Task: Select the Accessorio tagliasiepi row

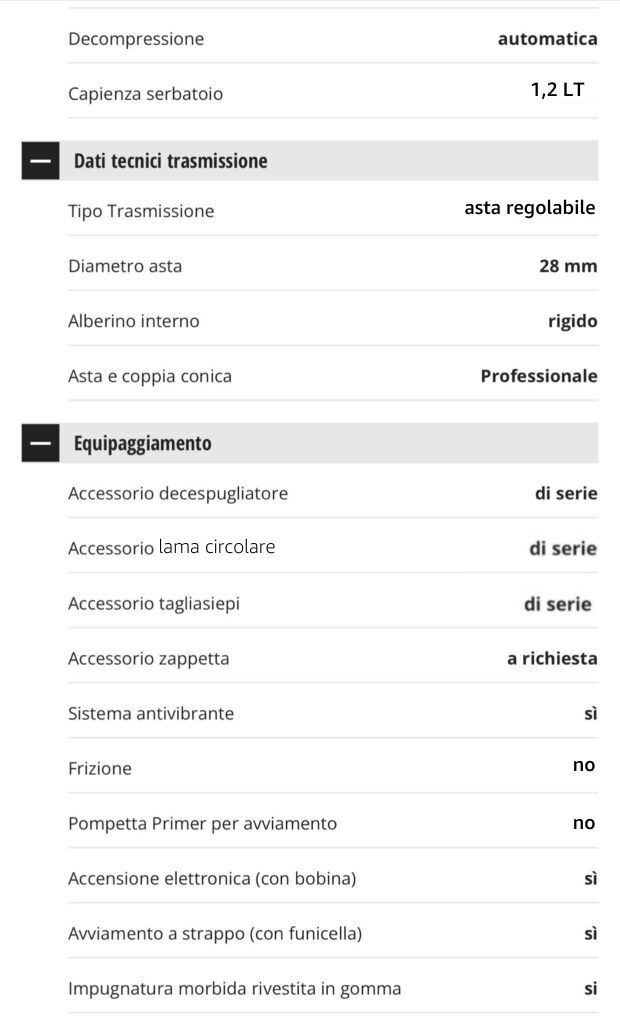Action: [x=333, y=601]
